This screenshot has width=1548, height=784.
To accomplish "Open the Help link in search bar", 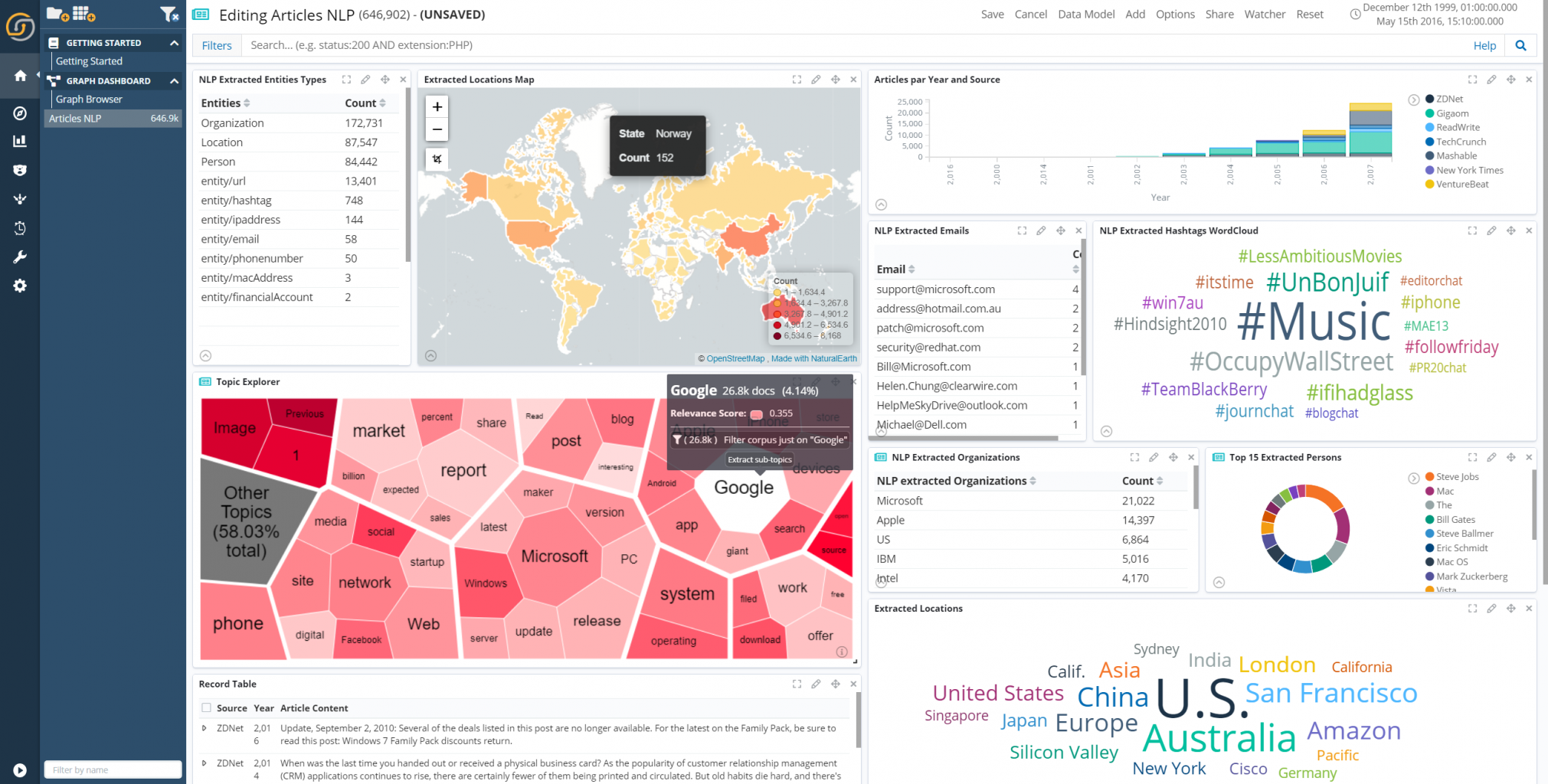I will (x=1484, y=46).
